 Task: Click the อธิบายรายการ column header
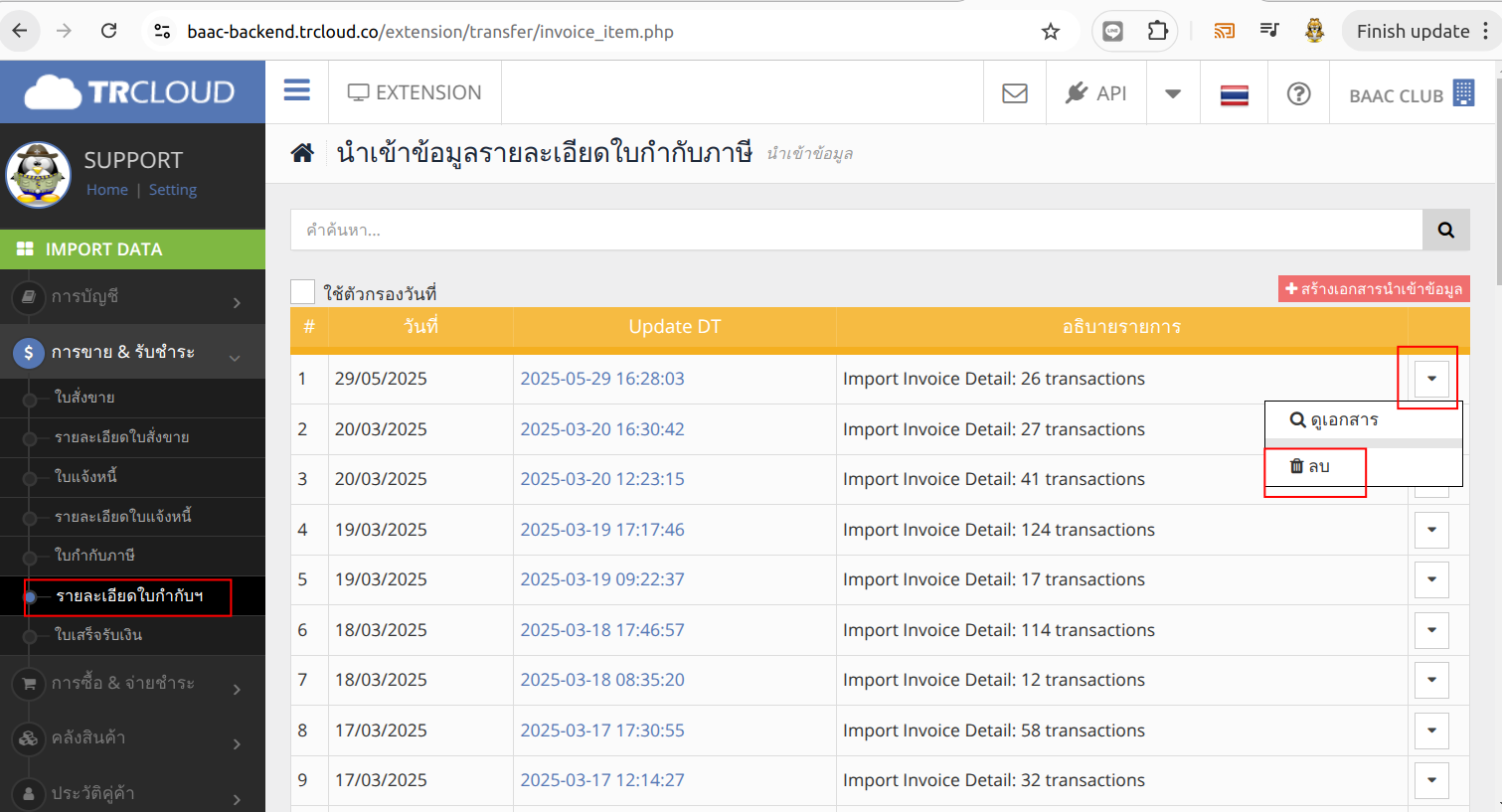pyautogui.click(x=1122, y=327)
